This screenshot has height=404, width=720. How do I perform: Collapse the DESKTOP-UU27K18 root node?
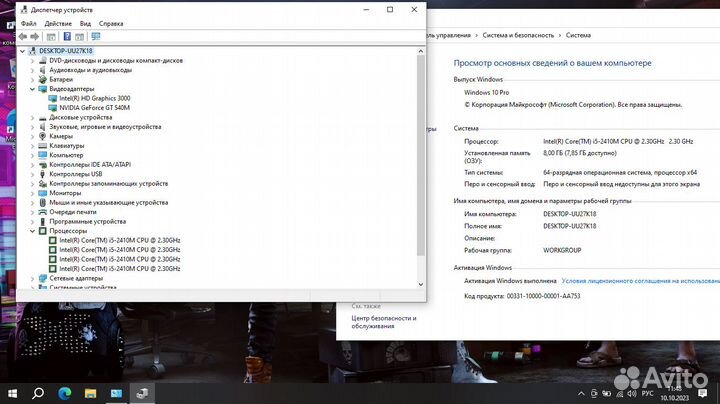click(22, 51)
